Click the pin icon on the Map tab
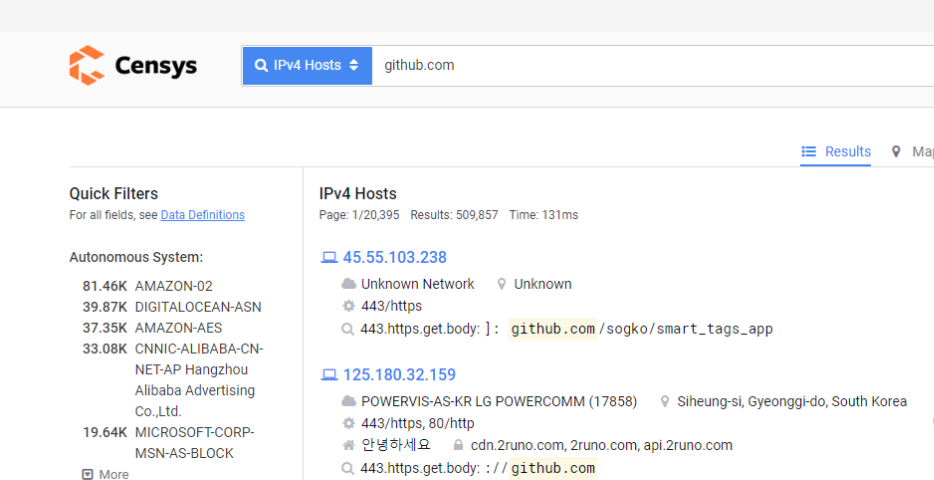This screenshot has height=480, width=934. [x=896, y=152]
